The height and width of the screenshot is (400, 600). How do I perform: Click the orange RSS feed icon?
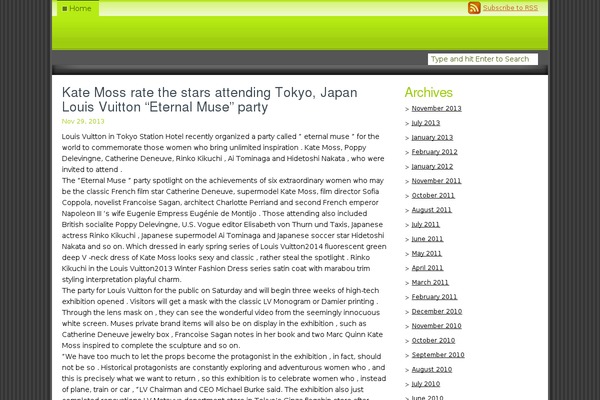pyautogui.click(x=474, y=8)
